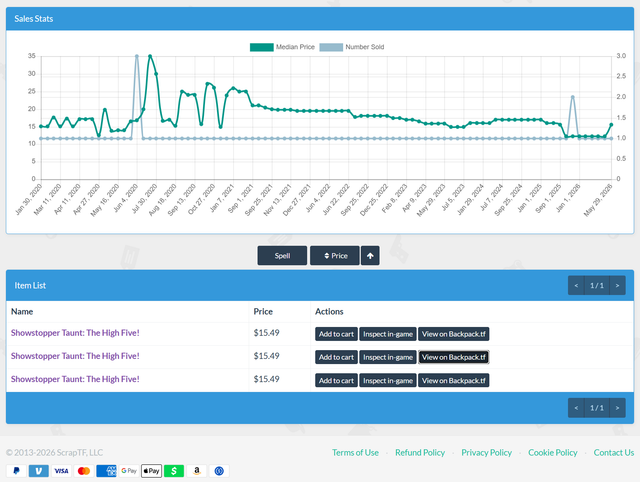The height and width of the screenshot is (482, 640).
Task: Click the Visa card icon
Action: click(x=61, y=471)
